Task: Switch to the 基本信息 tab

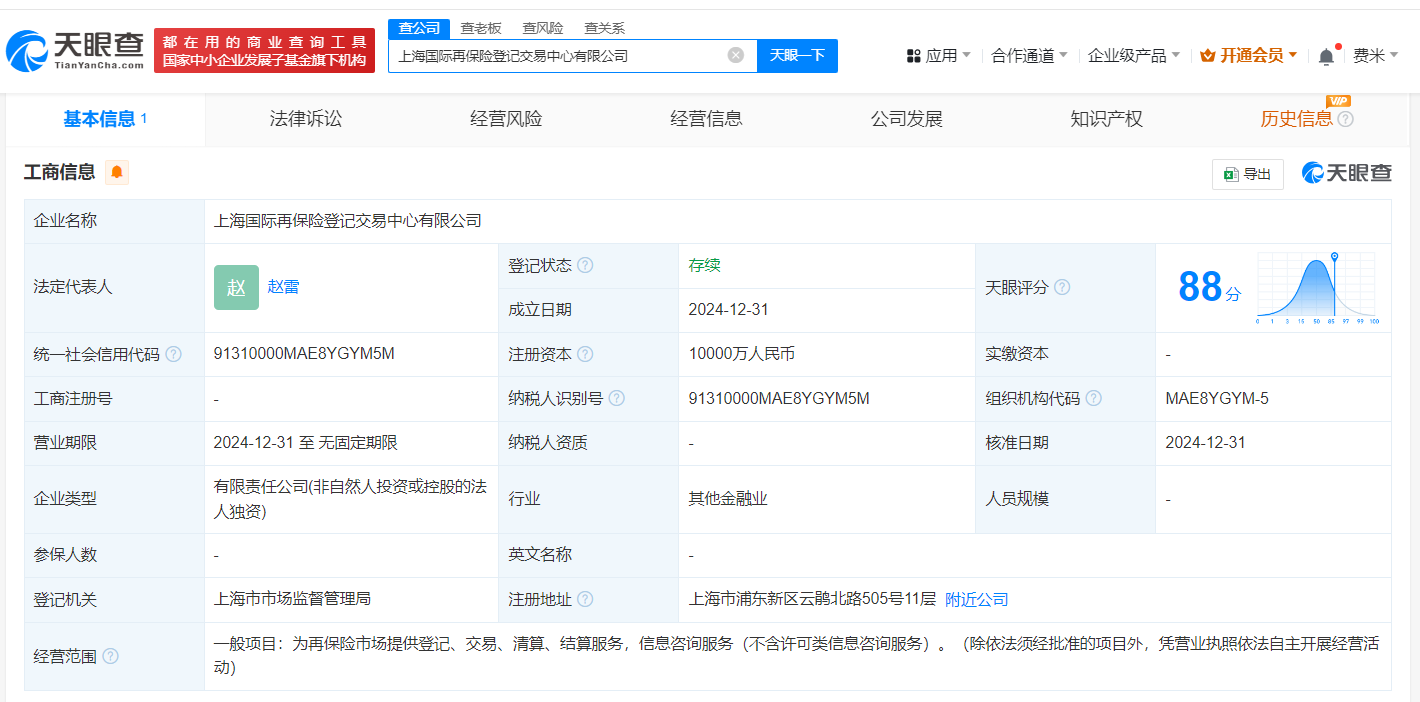Action: 105,119
